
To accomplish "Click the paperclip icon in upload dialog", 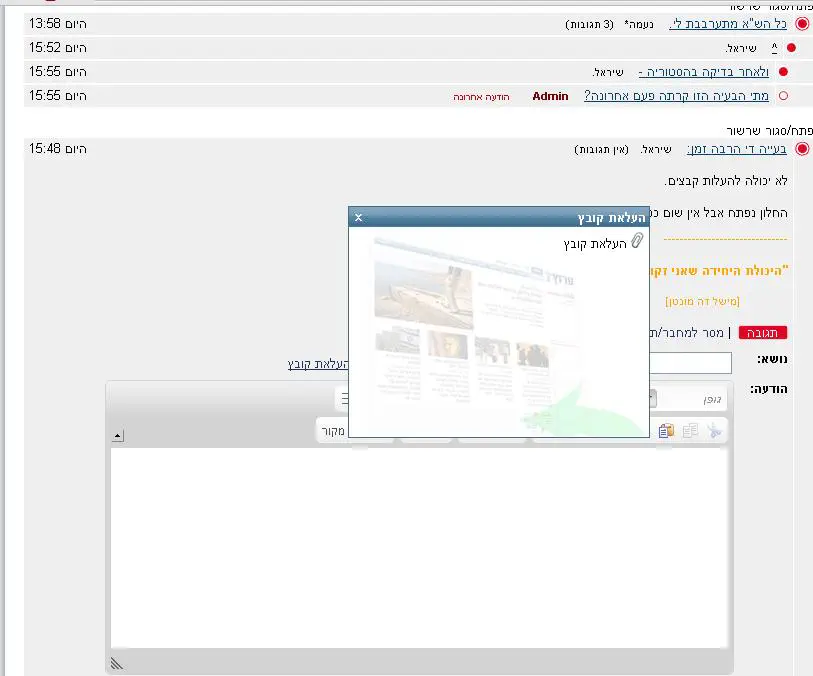I will tap(637, 242).
